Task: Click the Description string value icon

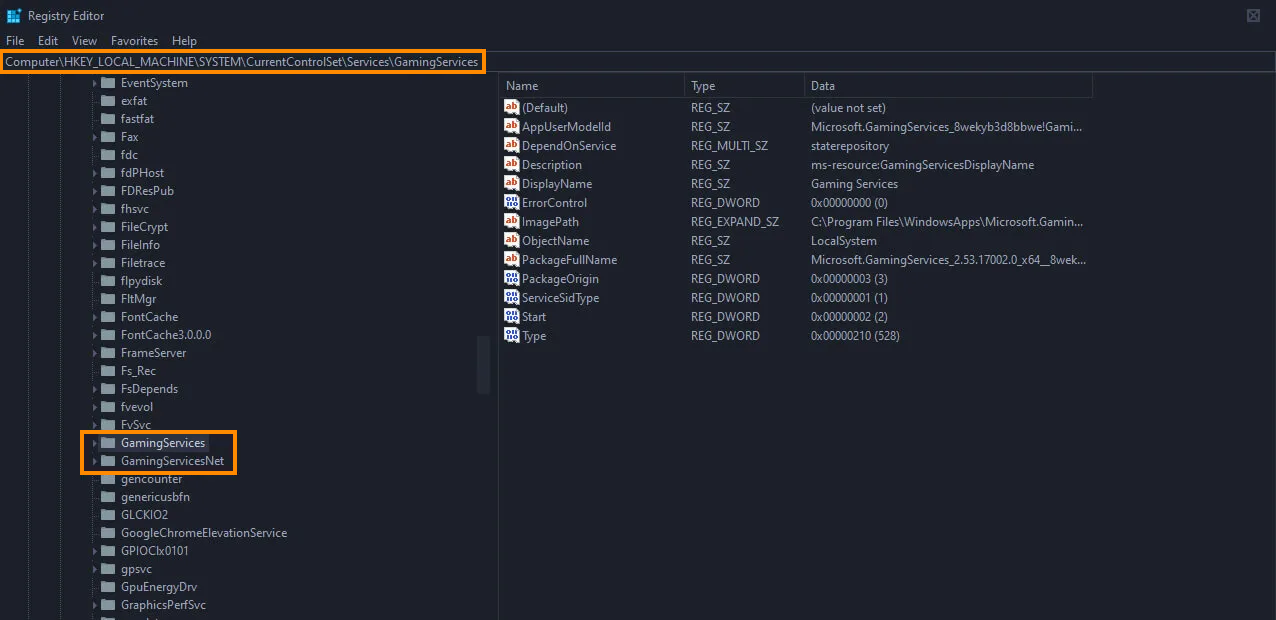Action: click(x=512, y=164)
